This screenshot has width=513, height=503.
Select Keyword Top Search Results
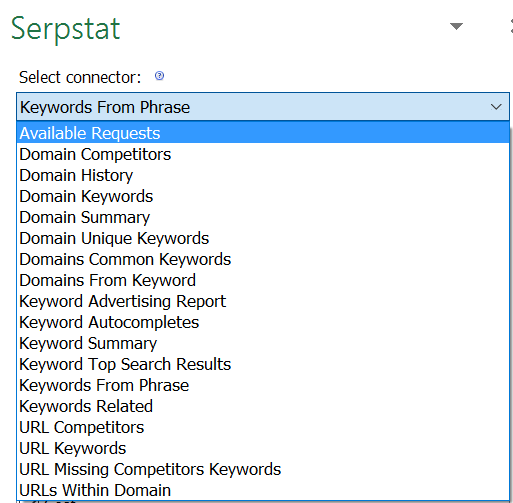[263, 364]
